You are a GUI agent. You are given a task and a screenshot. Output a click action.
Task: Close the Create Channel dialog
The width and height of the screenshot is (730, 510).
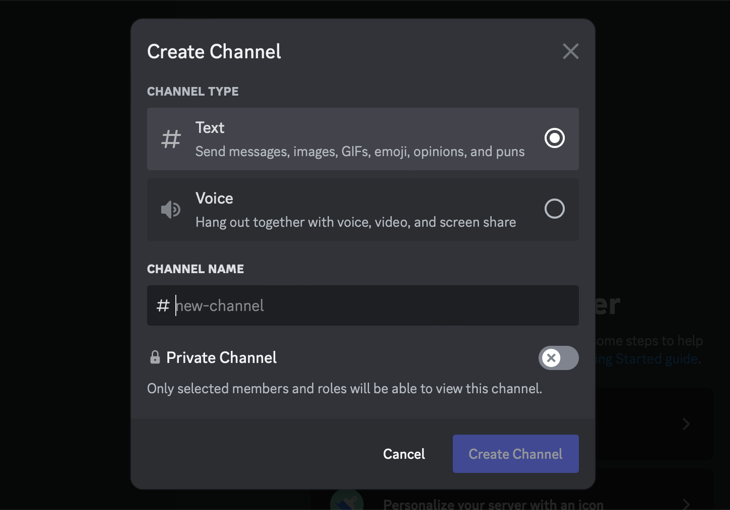pyautogui.click(x=570, y=51)
